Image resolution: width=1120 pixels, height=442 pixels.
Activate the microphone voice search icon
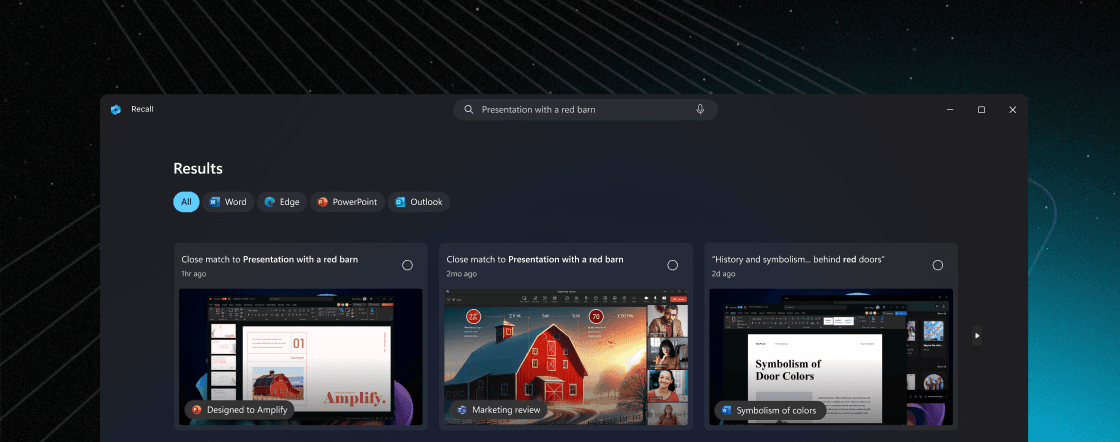pyautogui.click(x=700, y=109)
